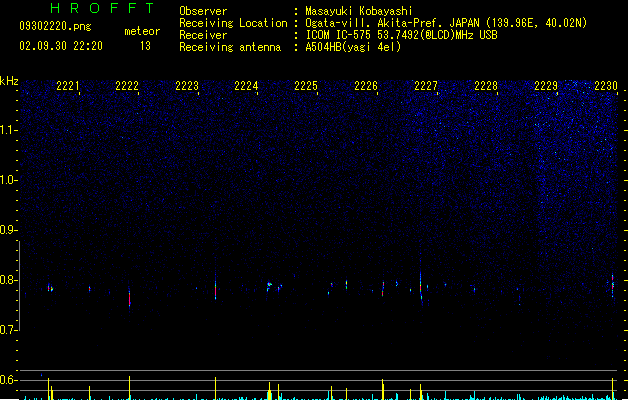Click time marker 2221
Screen dimensions: 629x400
tap(67, 86)
